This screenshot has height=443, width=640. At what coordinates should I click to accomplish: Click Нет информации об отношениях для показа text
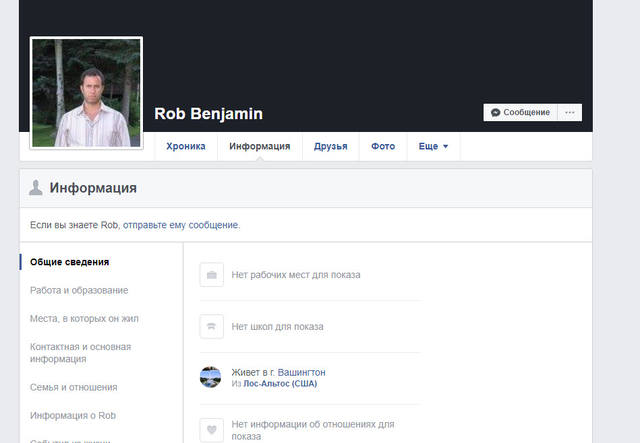313,430
